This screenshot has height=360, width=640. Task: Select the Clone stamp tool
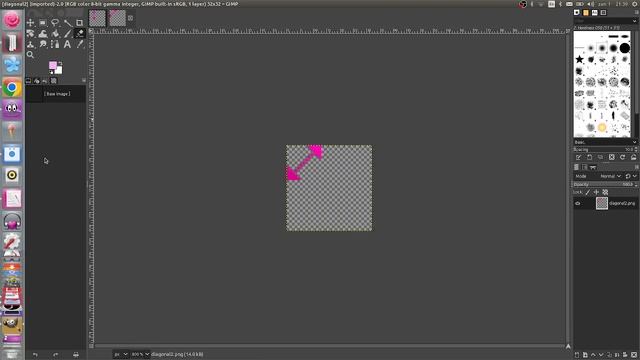click(31, 44)
